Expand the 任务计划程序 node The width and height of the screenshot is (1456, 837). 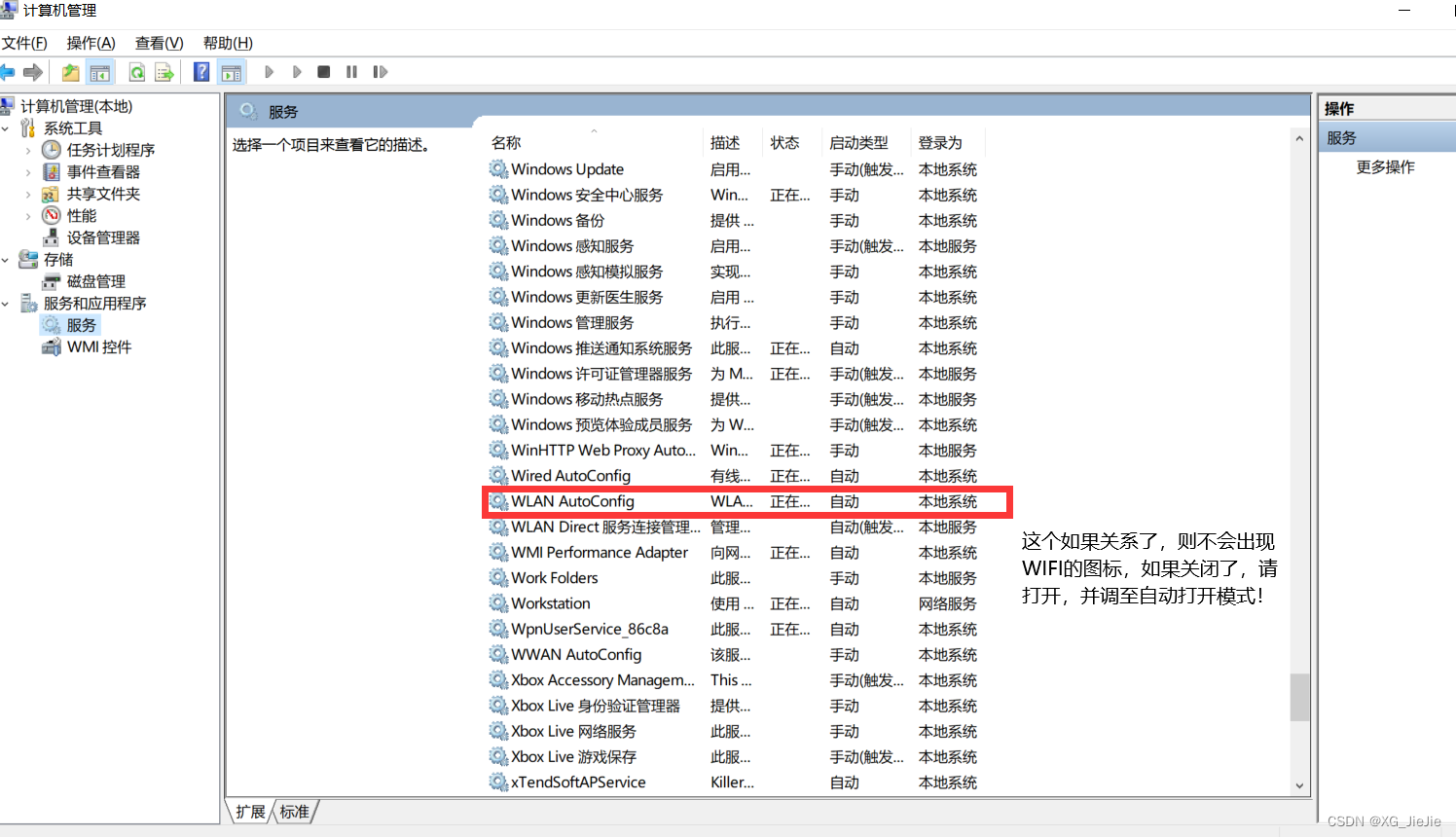point(28,151)
